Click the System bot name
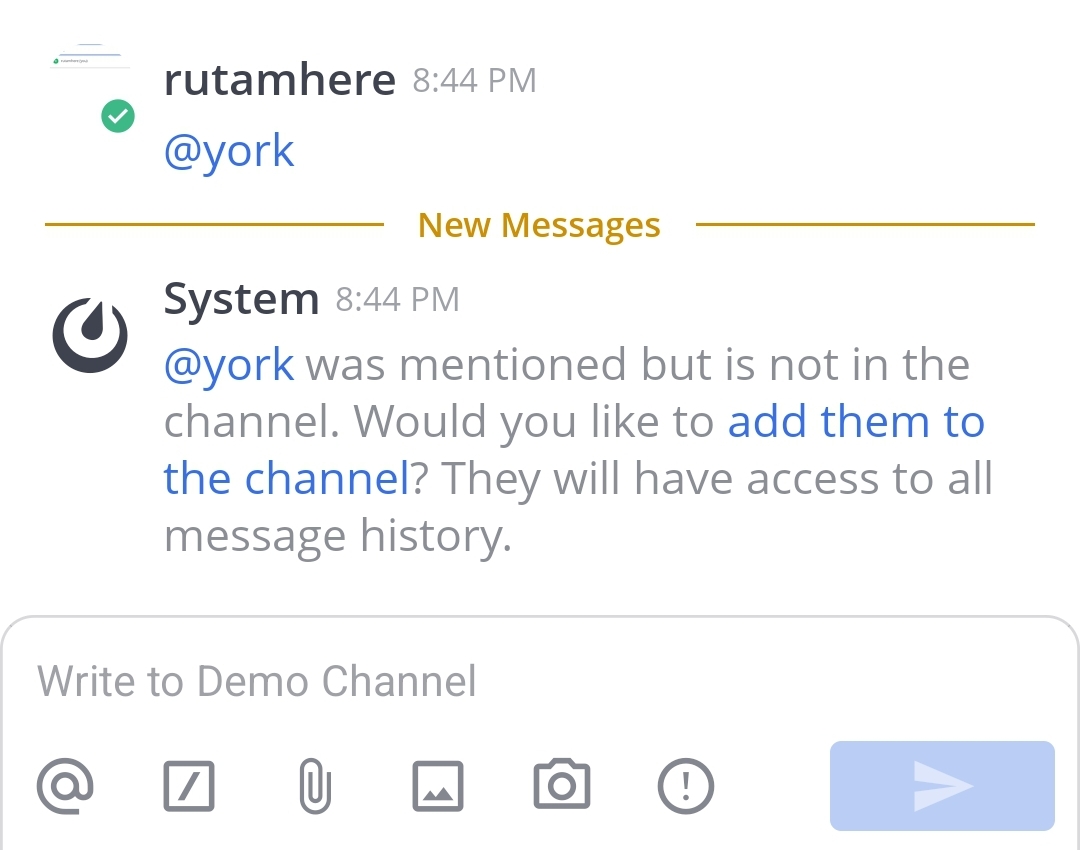 pos(241,297)
